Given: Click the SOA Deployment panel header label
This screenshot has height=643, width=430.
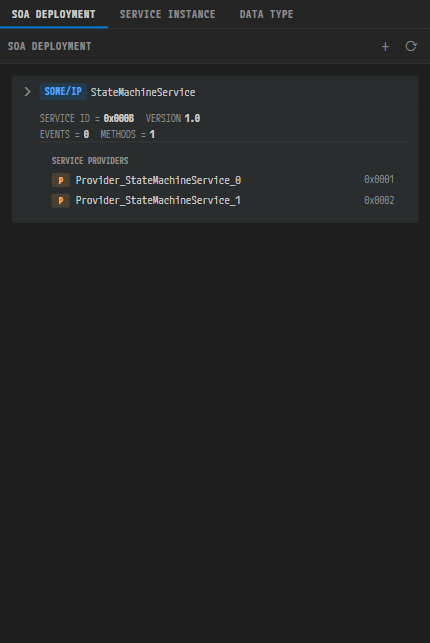Looking at the screenshot, I should 50,46.
